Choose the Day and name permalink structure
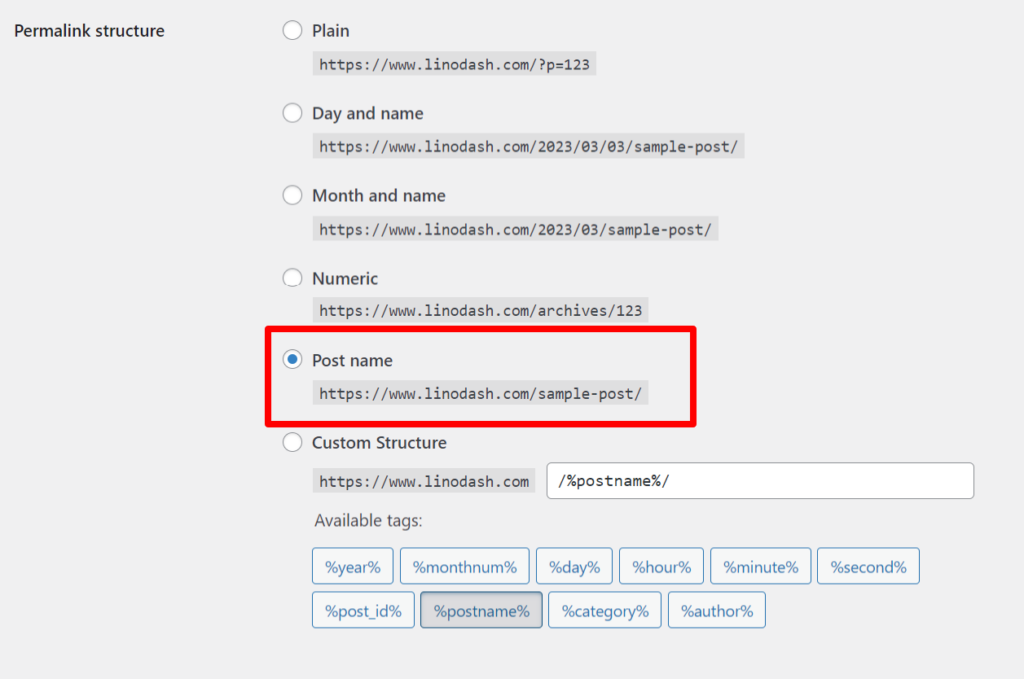 point(292,112)
